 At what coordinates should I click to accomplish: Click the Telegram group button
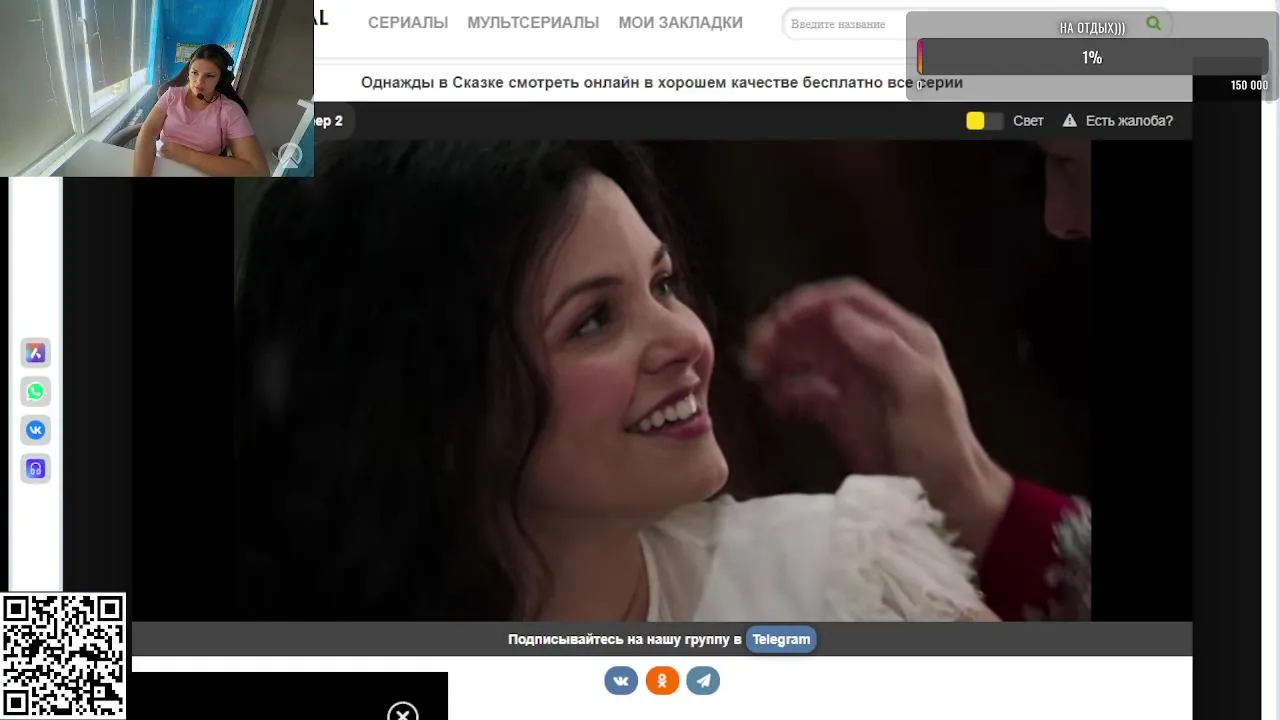click(x=781, y=640)
